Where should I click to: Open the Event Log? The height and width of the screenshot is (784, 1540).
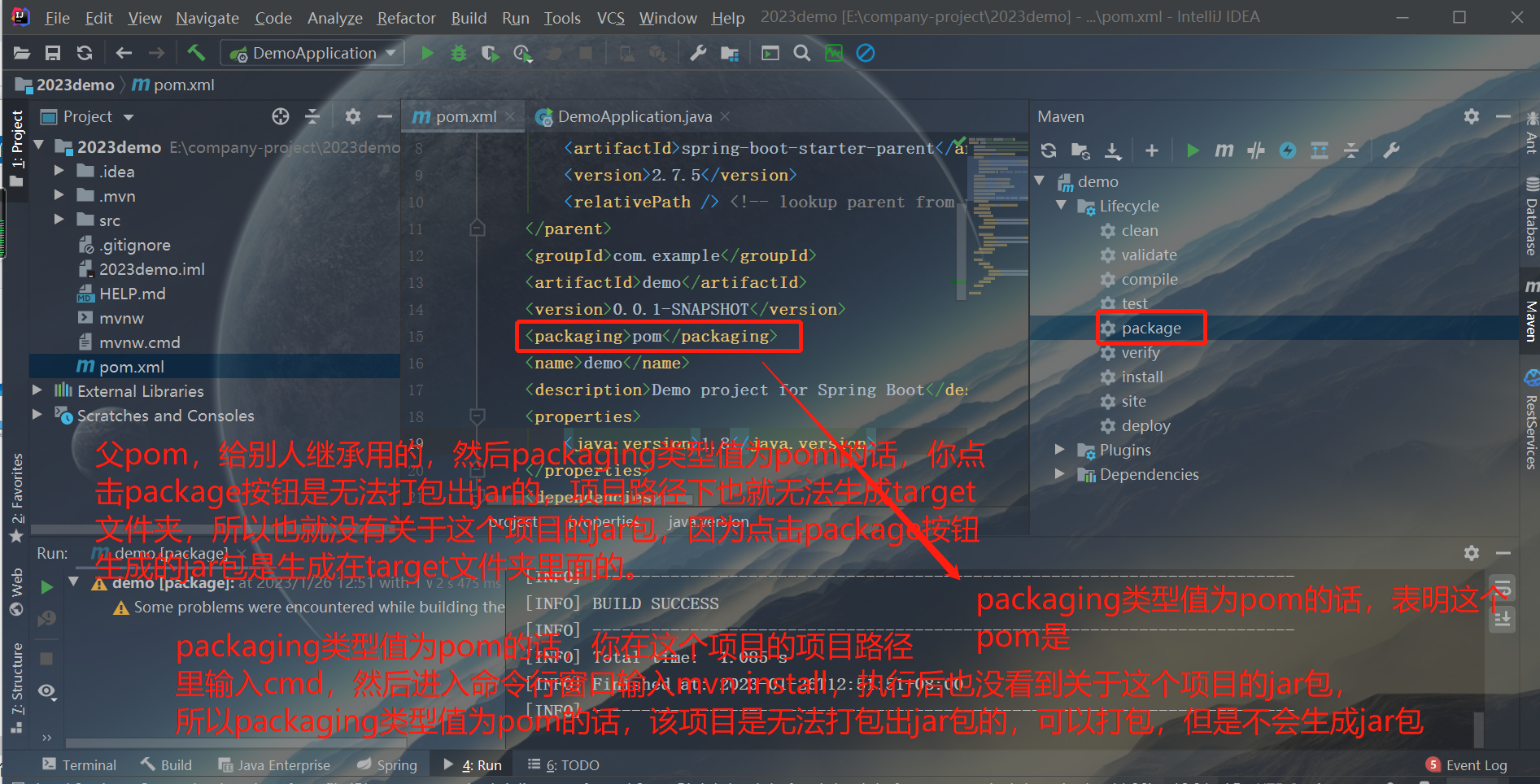click(x=1467, y=765)
